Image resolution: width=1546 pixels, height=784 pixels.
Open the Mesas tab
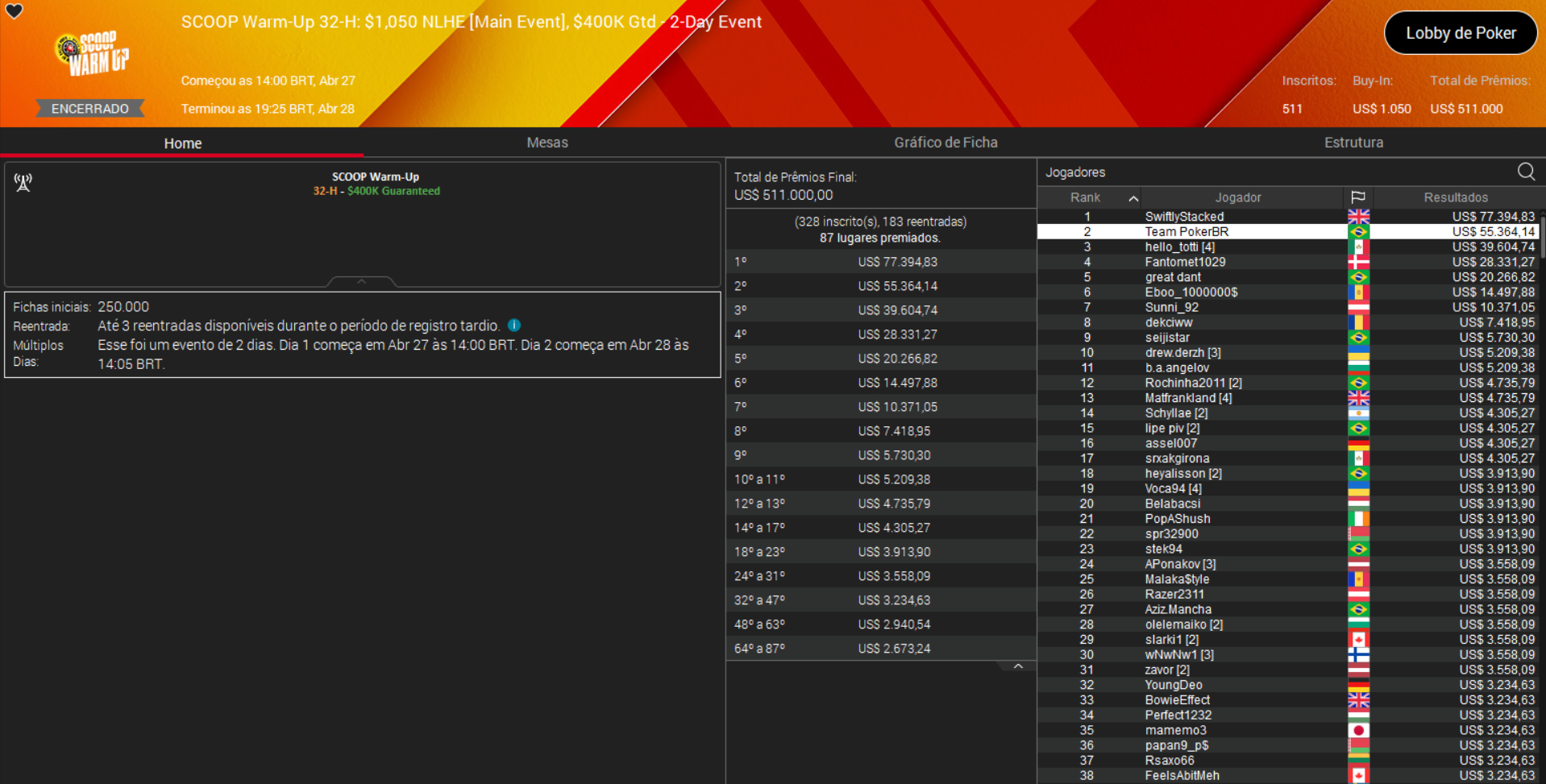click(x=547, y=143)
